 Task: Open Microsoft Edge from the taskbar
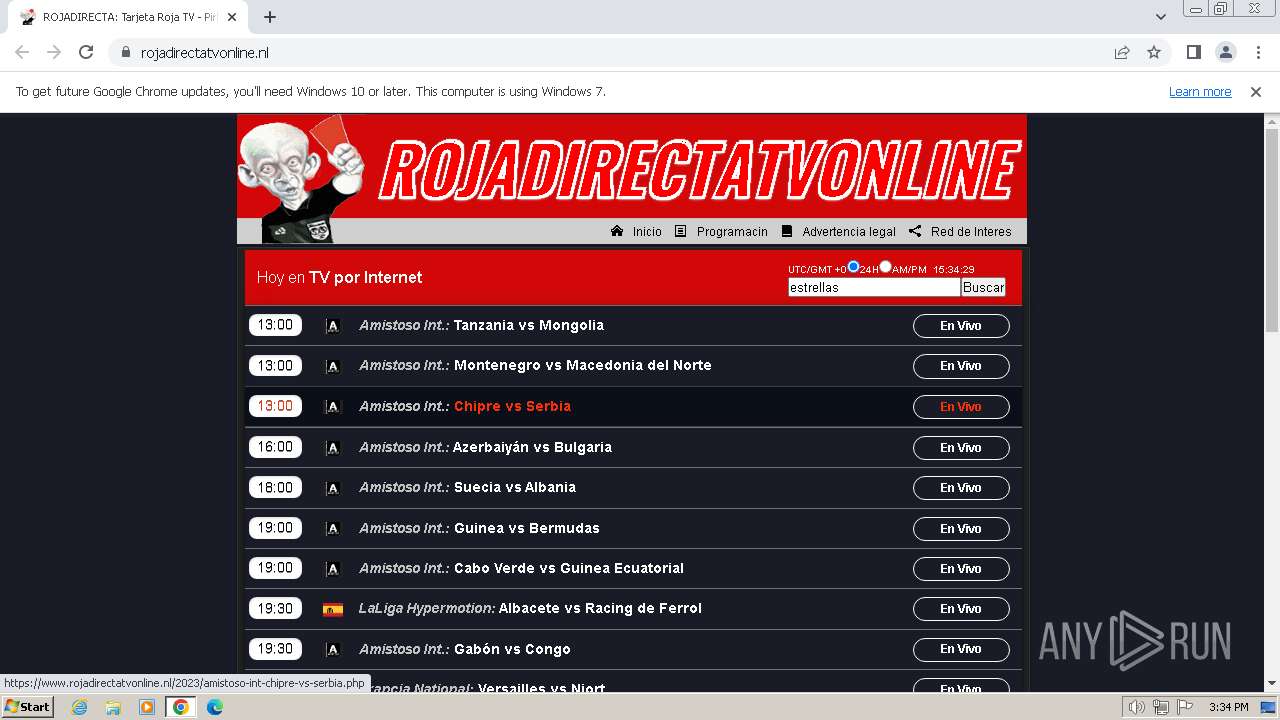coord(215,707)
